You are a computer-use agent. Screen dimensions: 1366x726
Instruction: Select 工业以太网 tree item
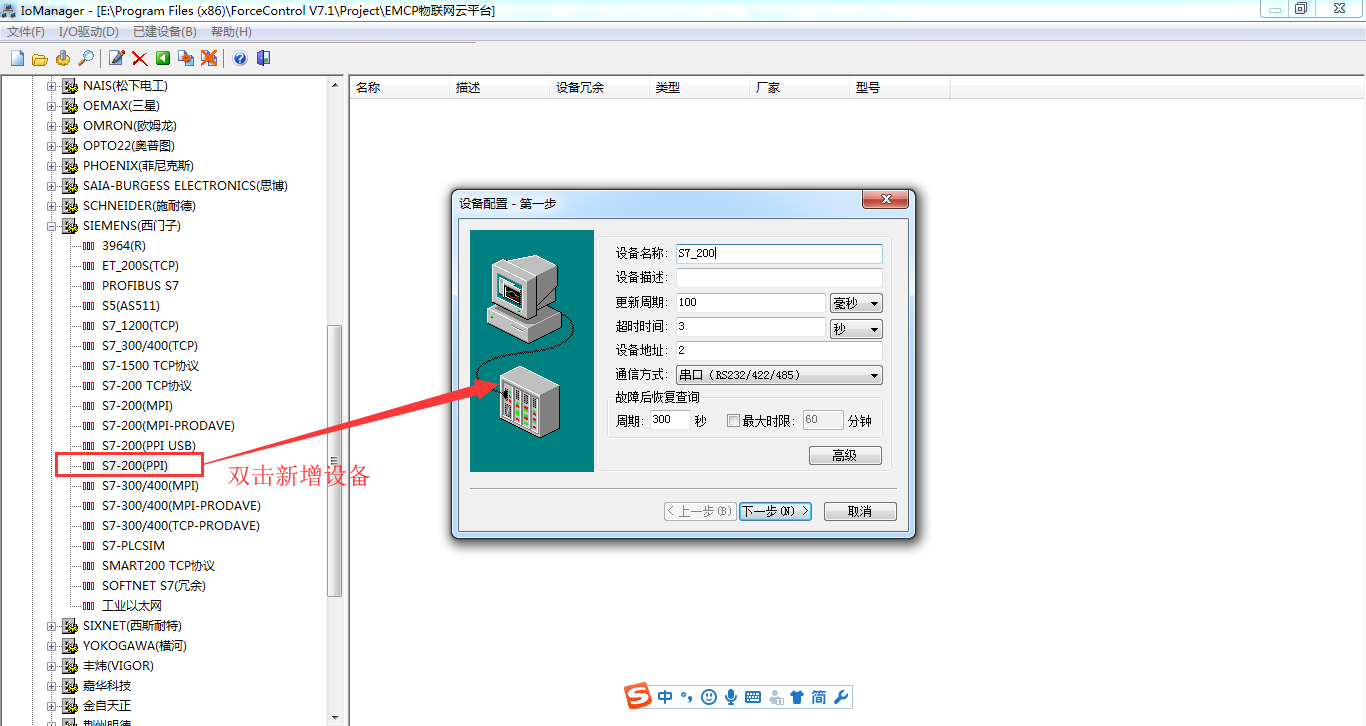pyautogui.click(x=132, y=606)
